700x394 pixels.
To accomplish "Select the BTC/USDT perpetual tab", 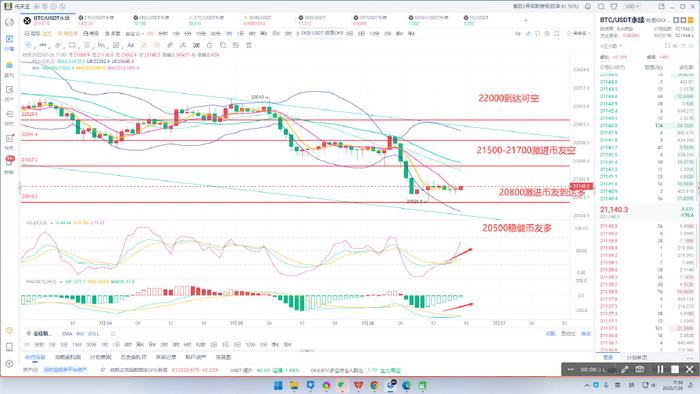I will click(48, 20).
